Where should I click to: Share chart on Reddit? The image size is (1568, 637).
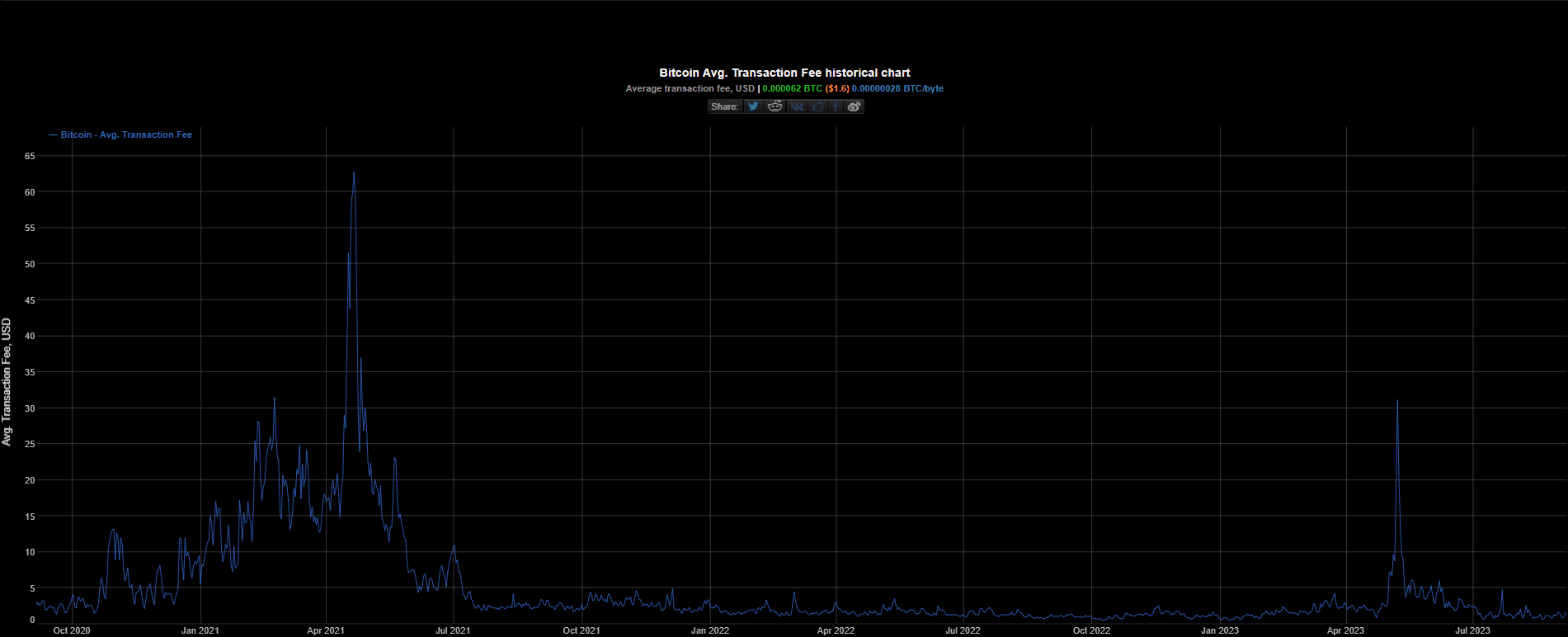pyautogui.click(x=775, y=106)
